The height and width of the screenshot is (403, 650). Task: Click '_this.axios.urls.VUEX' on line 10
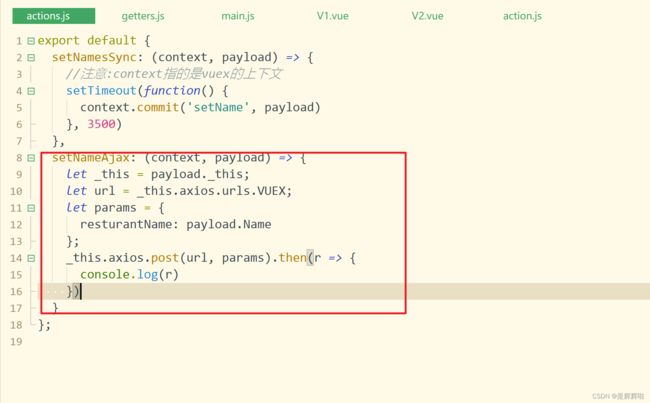pyautogui.click(x=211, y=191)
